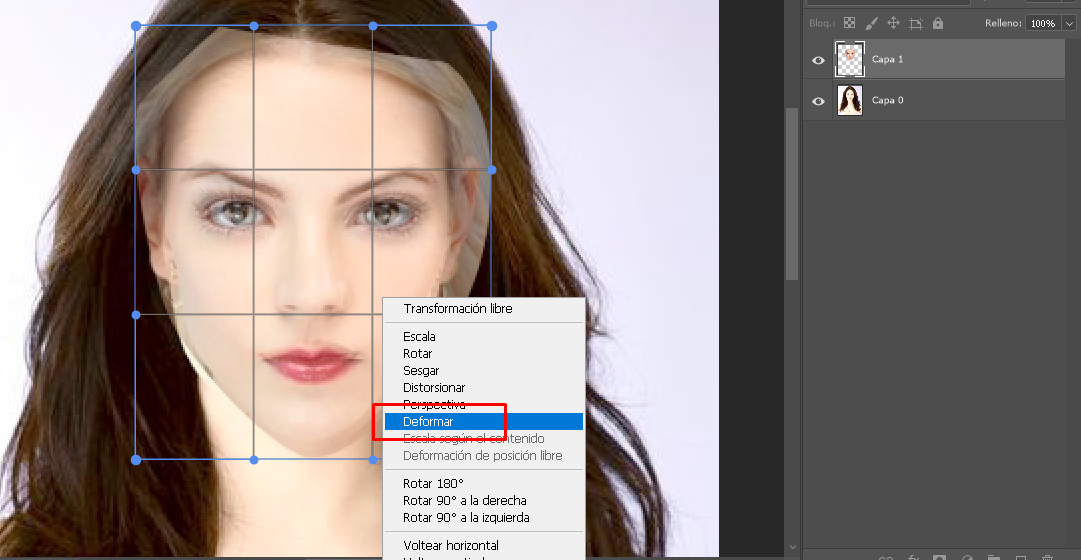Lock image pixels with the brush icon
Screen dimensions: 1081x560
click(x=871, y=23)
